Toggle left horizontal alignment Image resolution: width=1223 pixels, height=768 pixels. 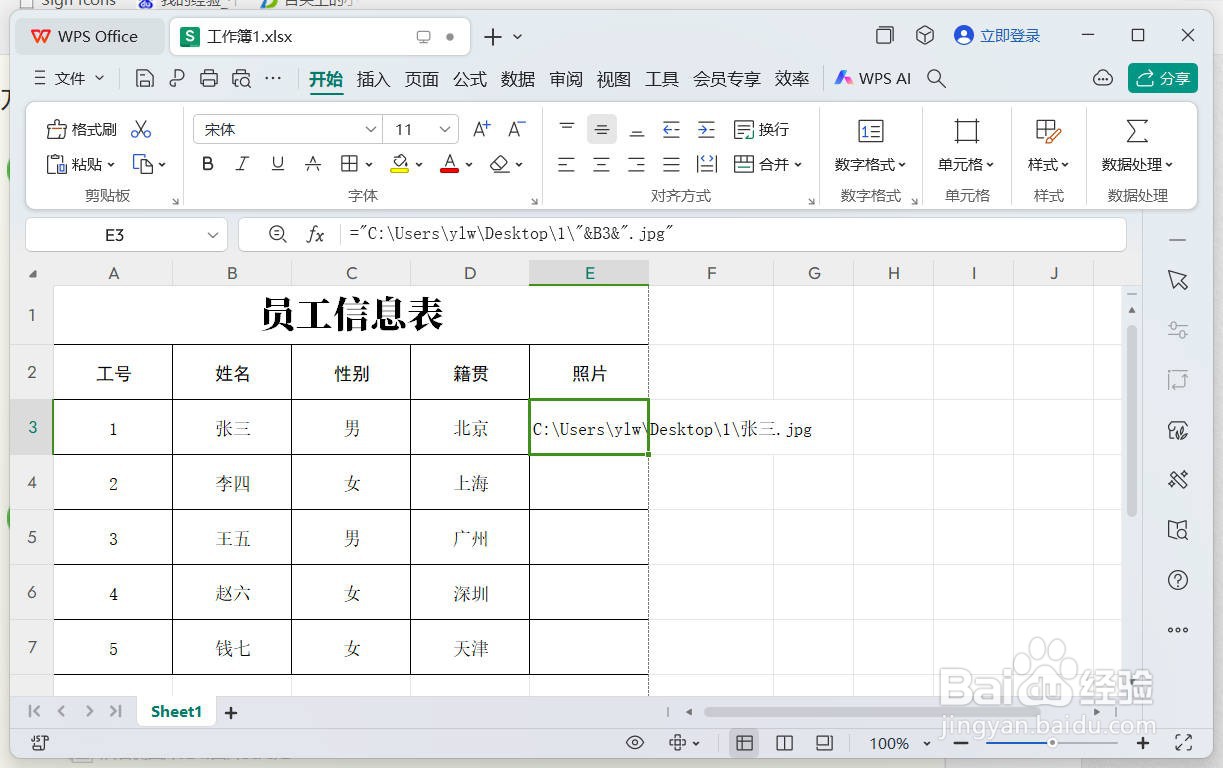click(567, 164)
